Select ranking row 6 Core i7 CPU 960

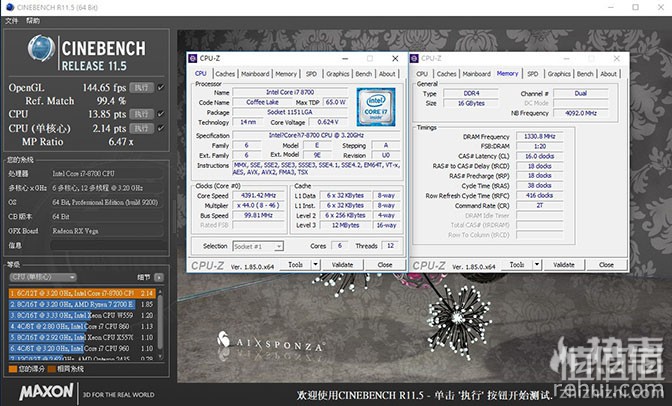pos(82,349)
